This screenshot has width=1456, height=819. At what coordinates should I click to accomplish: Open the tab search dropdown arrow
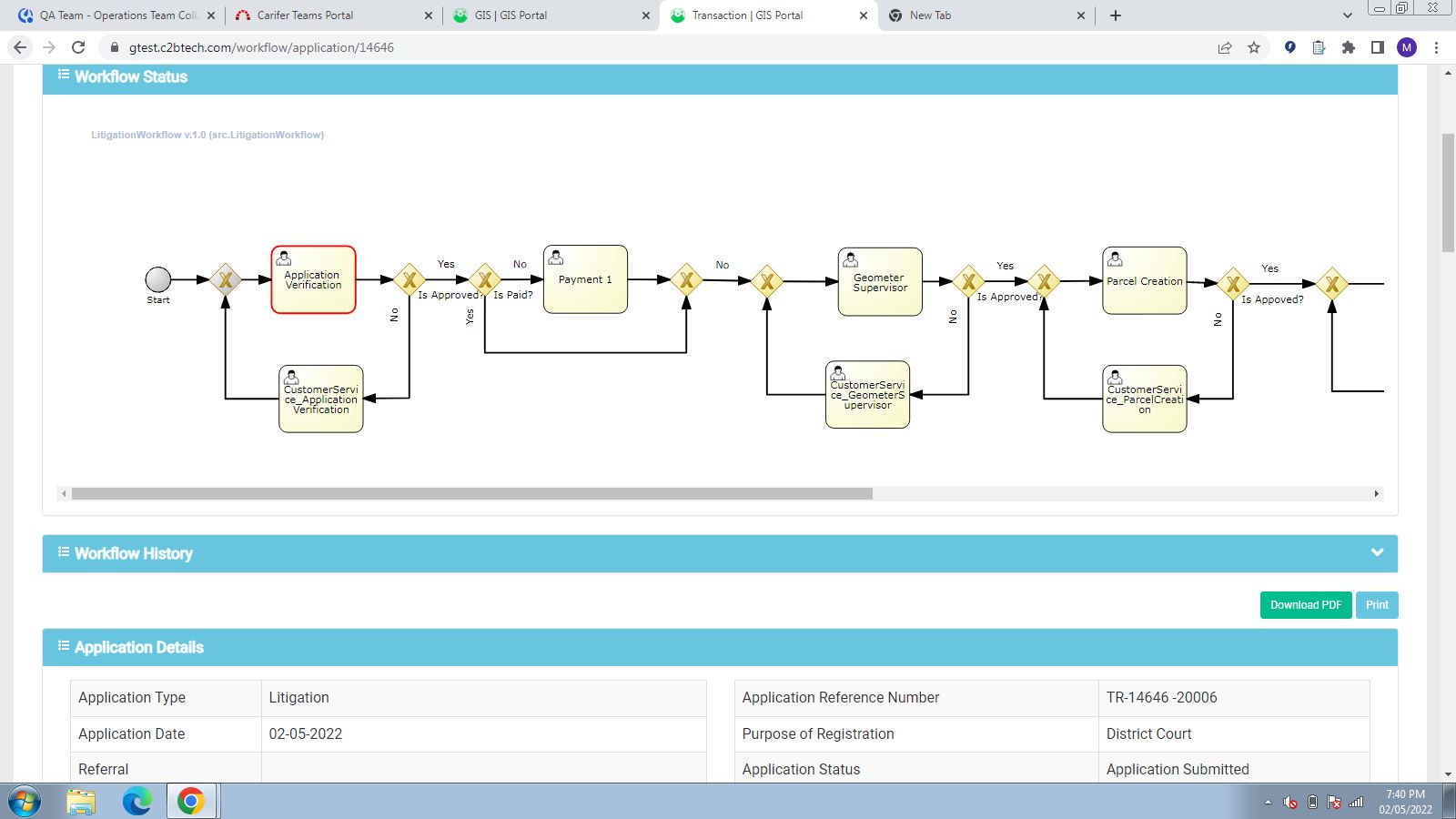click(x=1348, y=15)
